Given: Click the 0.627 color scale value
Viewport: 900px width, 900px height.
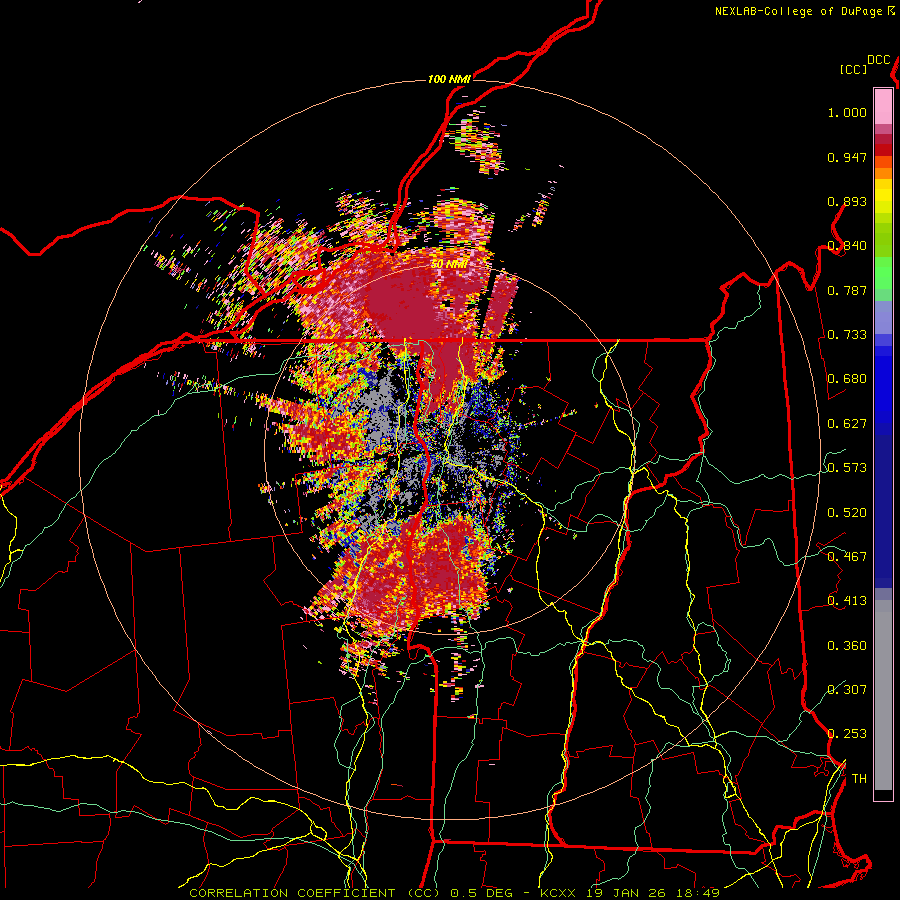Looking at the screenshot, I should [x=847, y=424].
